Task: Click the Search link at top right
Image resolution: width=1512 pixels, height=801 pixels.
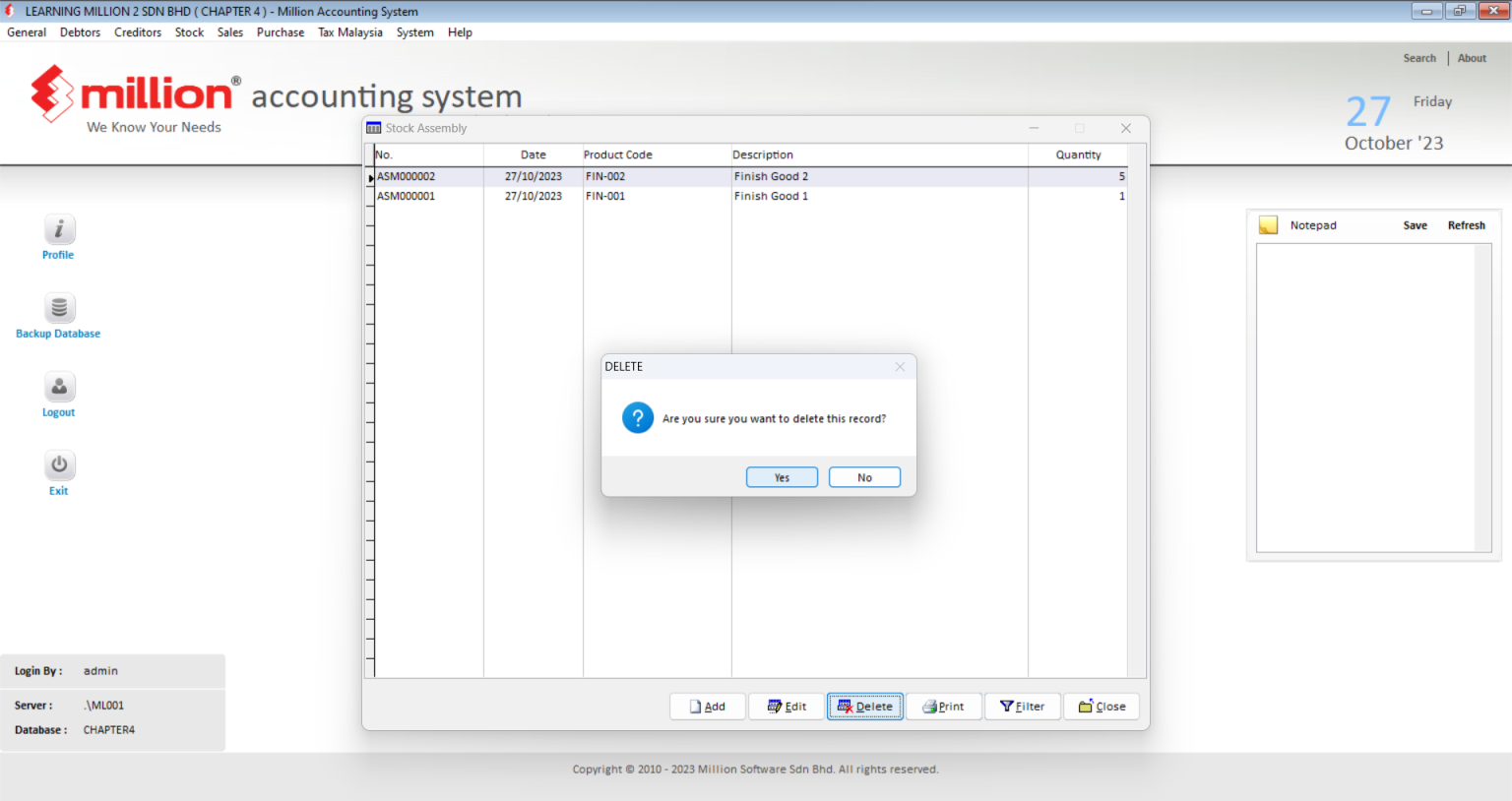Action: [1419, 58]
